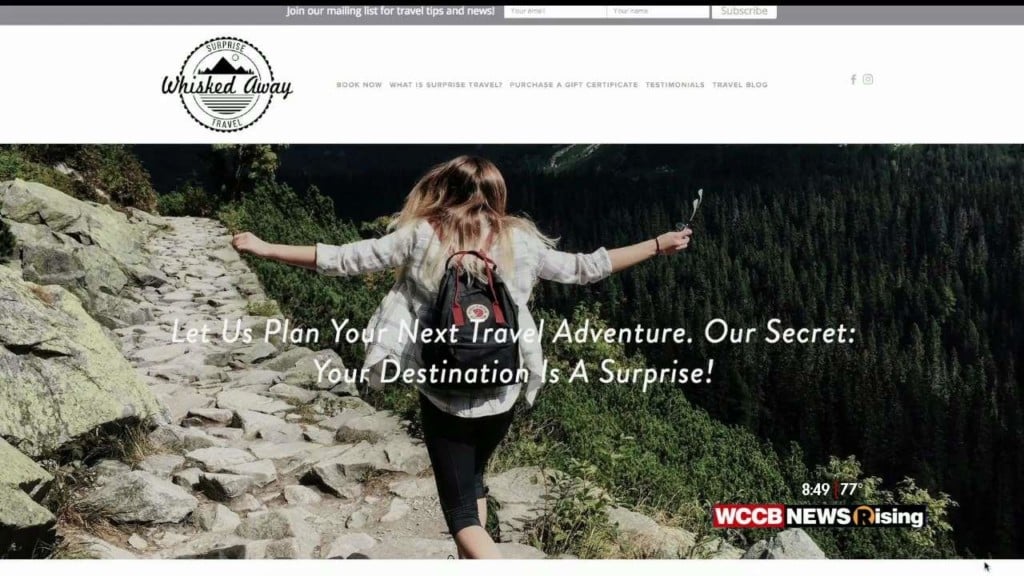Focus the Your email input field
1024x576 pixels.
[555, 11]
